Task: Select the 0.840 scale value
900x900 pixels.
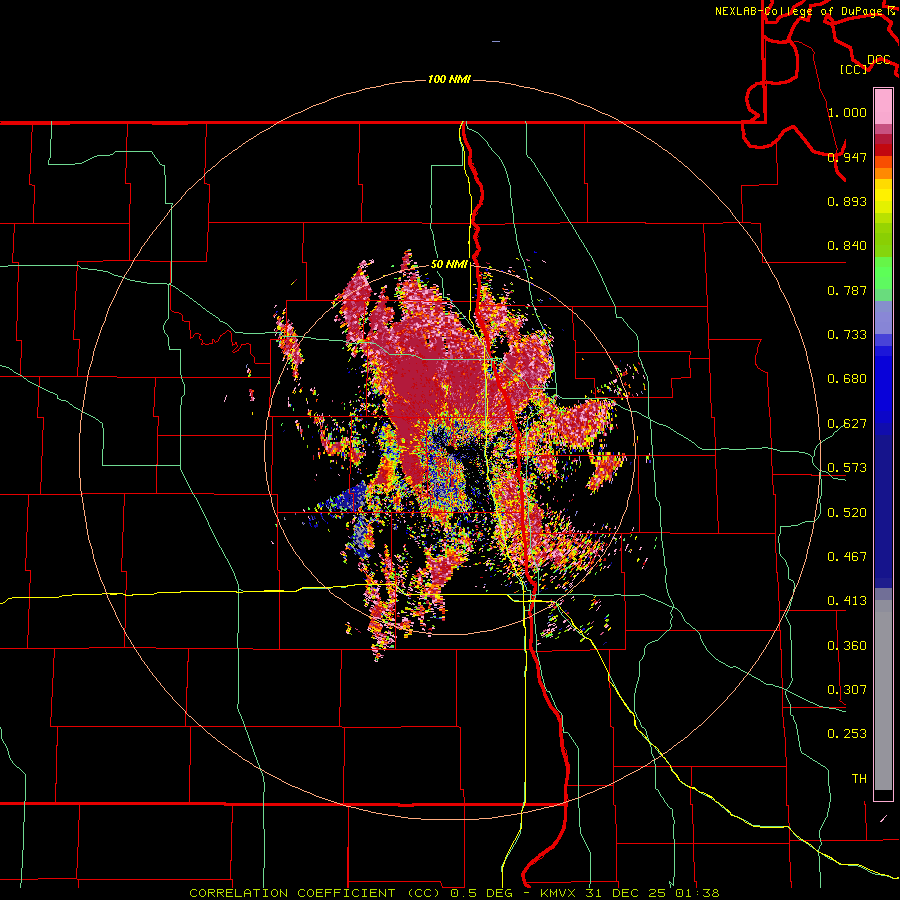Action: click(847, 246)
